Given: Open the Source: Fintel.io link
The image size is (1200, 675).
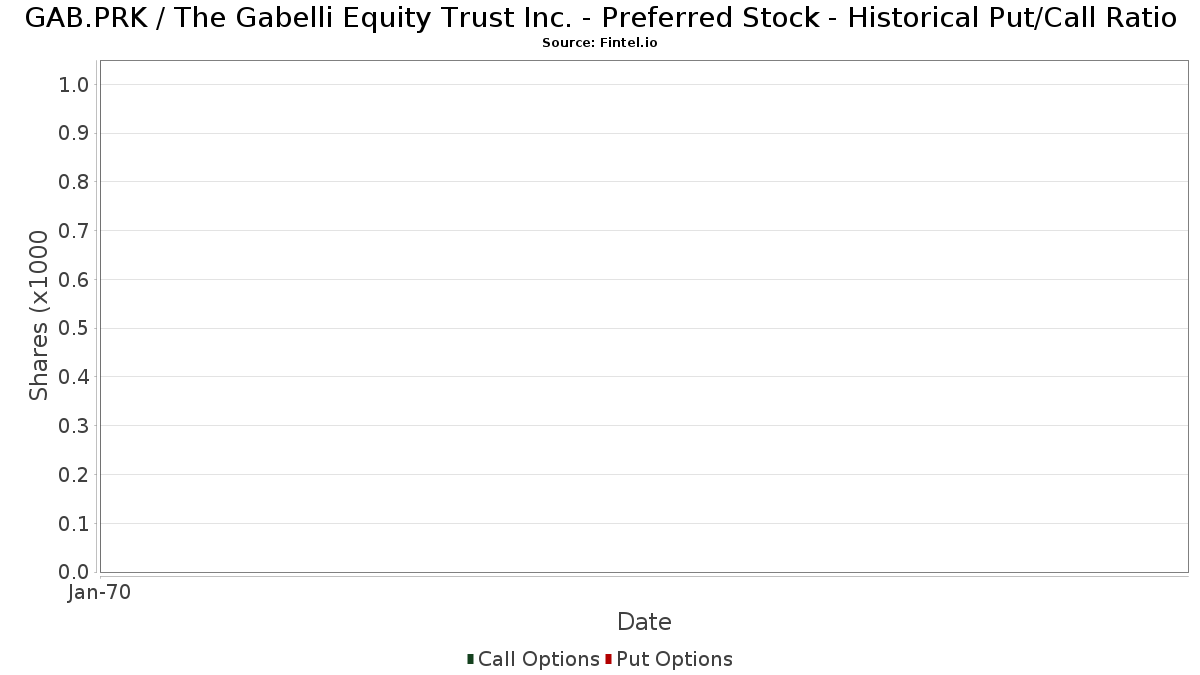Looking at the screenshot, I should (x=600, y=43).
